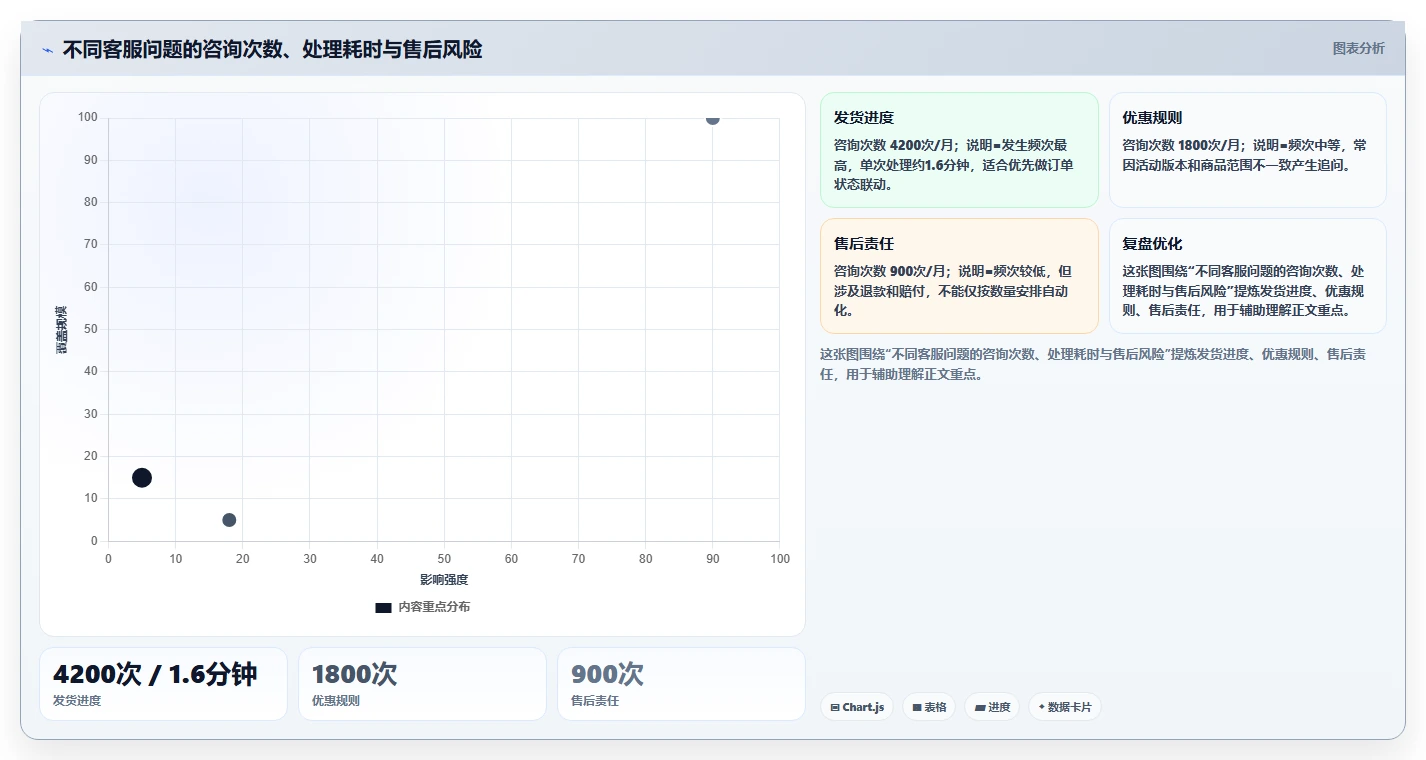This screenshot has height=760, width=1426.
Task: Open the 发货进度 info card
Action: pos(959,150)
